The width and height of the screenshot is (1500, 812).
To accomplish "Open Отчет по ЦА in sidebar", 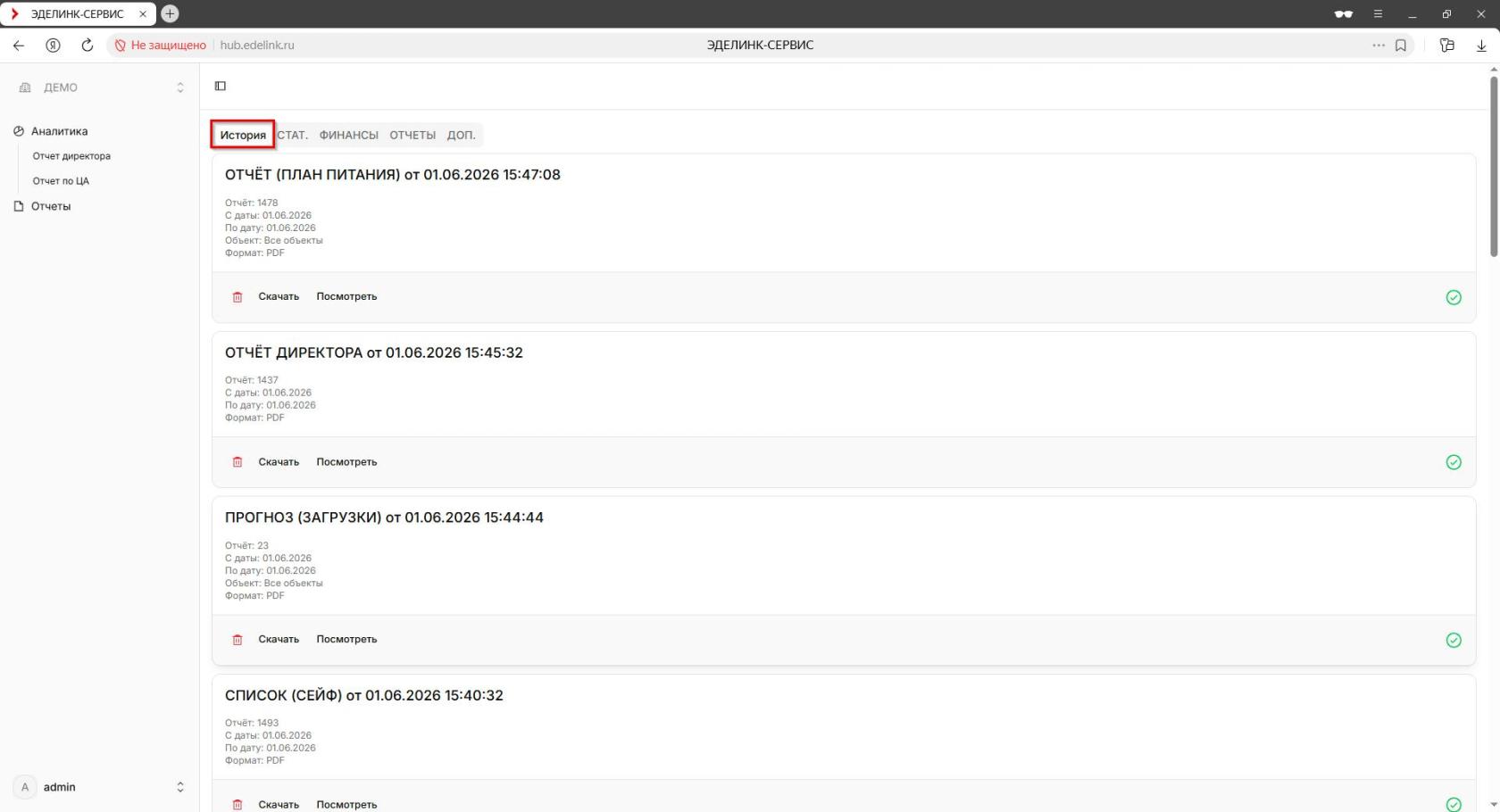I will [x=61, y=181].
